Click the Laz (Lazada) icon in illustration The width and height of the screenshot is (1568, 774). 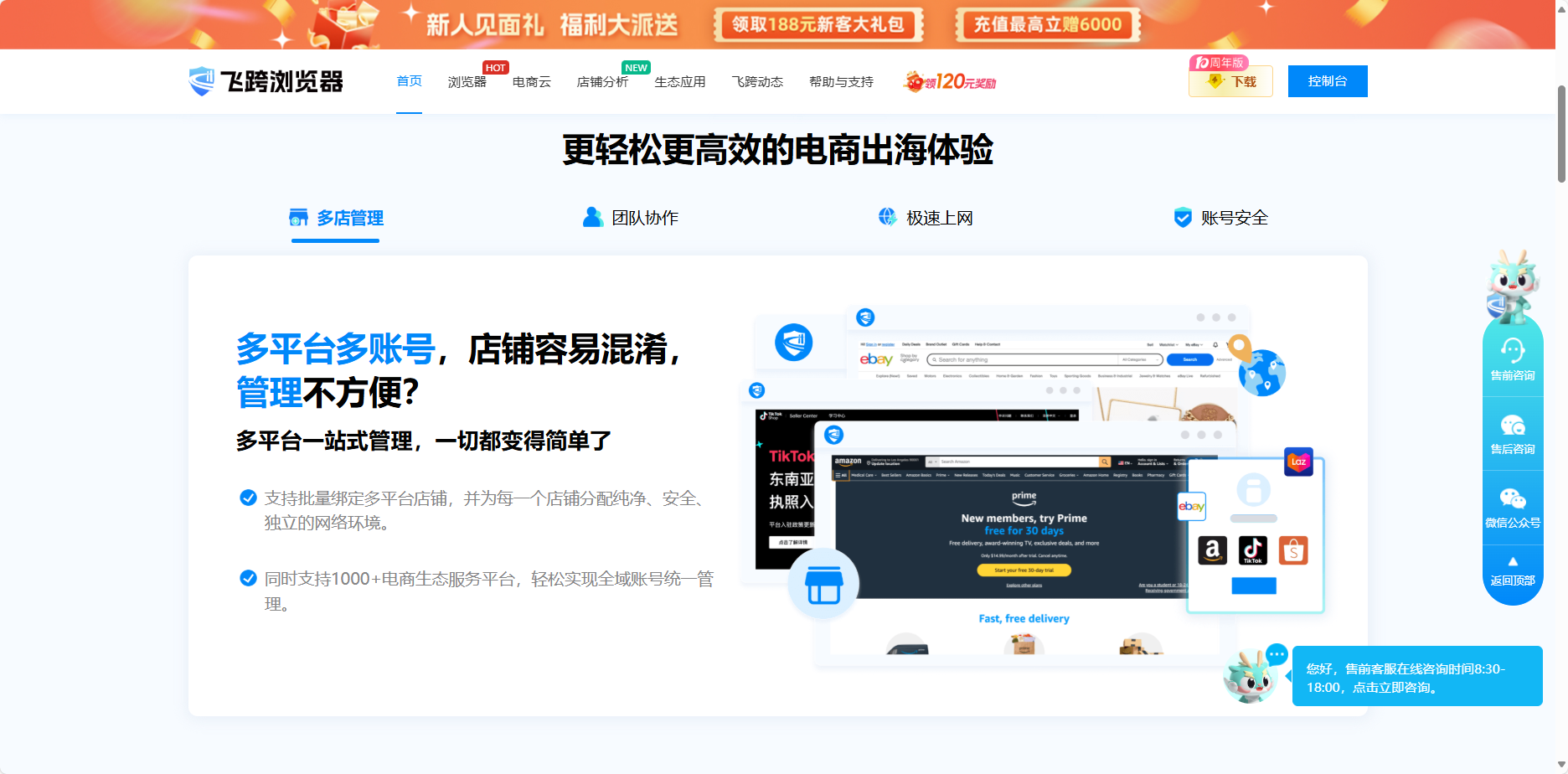pos(1298,462)
